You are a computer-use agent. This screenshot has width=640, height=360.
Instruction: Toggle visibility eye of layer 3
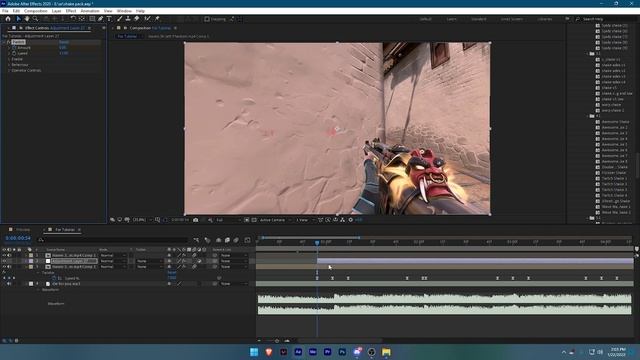4,267
